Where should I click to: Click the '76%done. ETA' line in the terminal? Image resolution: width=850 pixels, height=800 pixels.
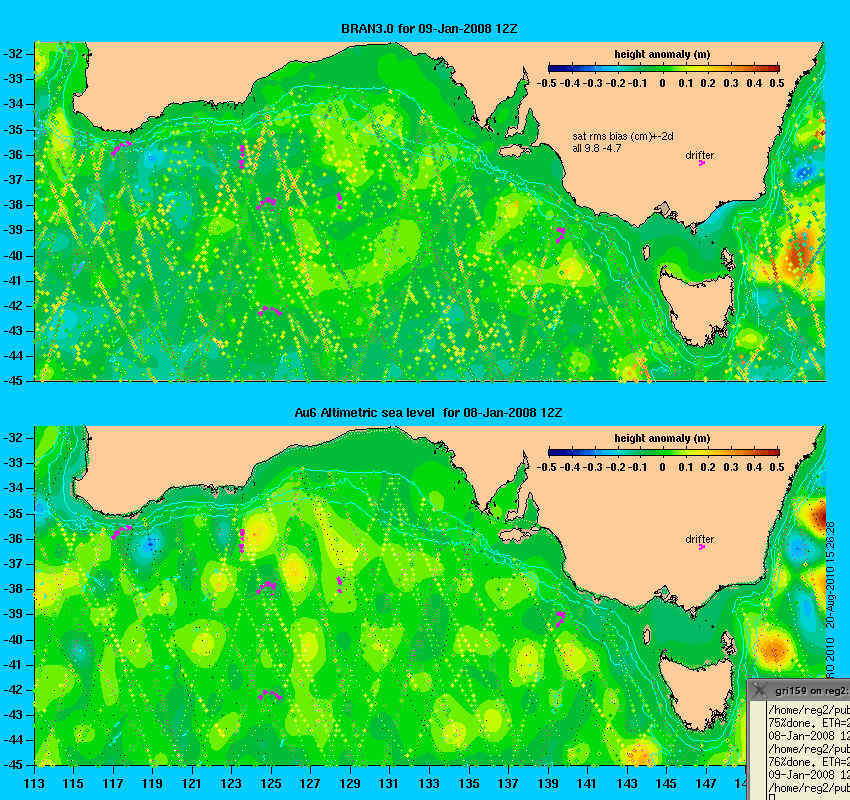(x=809, y=762)
